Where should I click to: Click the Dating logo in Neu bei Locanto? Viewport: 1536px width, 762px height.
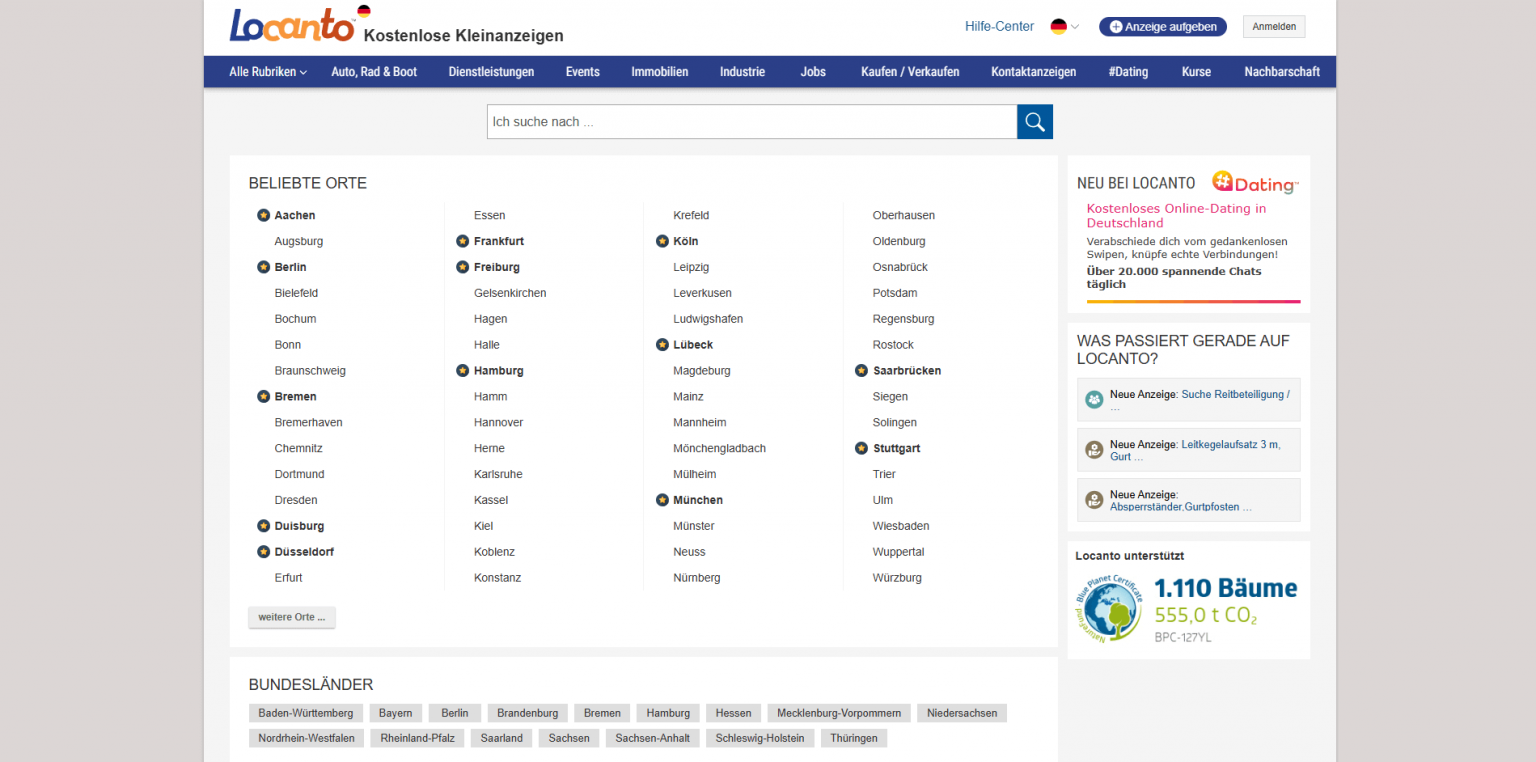(x=1255, y=183)
